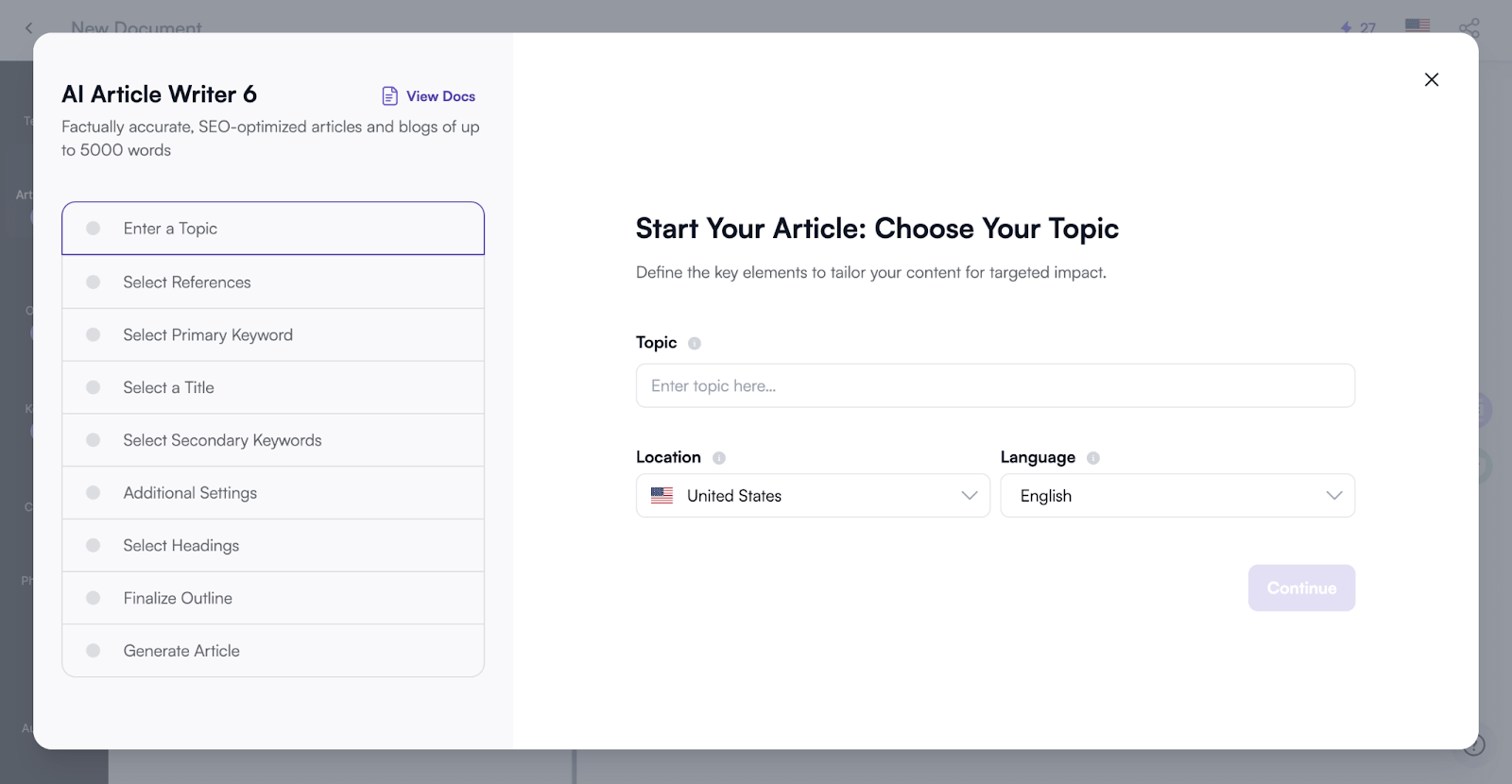Click the share icon in the top bar
The height and width of the screenshot is (784, 1512).
pos(1469,28)
